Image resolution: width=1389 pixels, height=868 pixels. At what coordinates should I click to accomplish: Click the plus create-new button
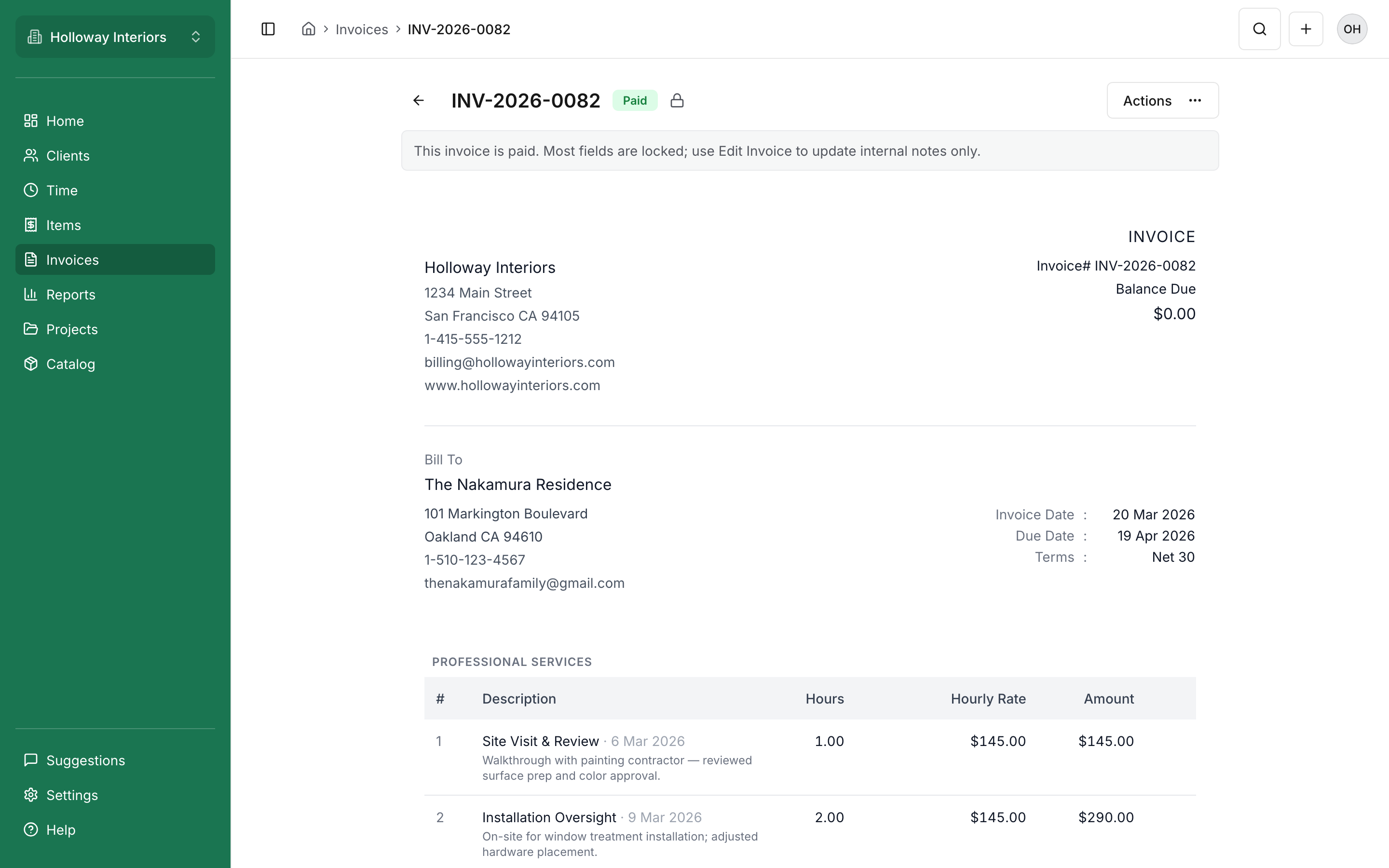[1306, 29]
